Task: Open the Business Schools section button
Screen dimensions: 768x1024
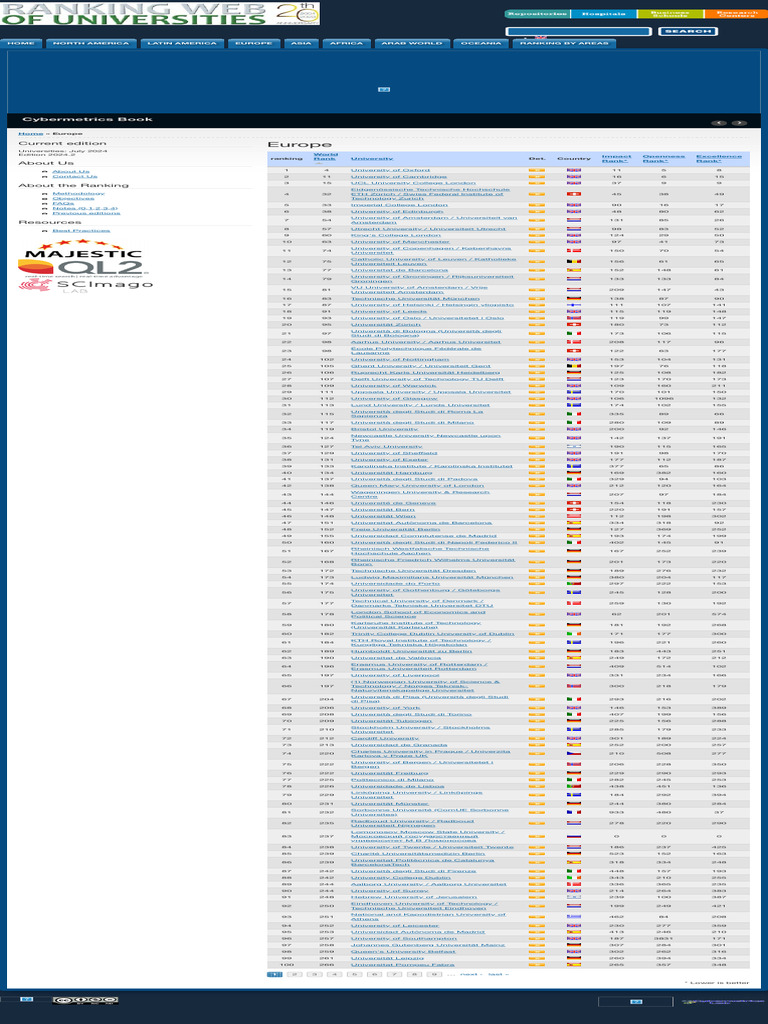Action: pos(670,14)
